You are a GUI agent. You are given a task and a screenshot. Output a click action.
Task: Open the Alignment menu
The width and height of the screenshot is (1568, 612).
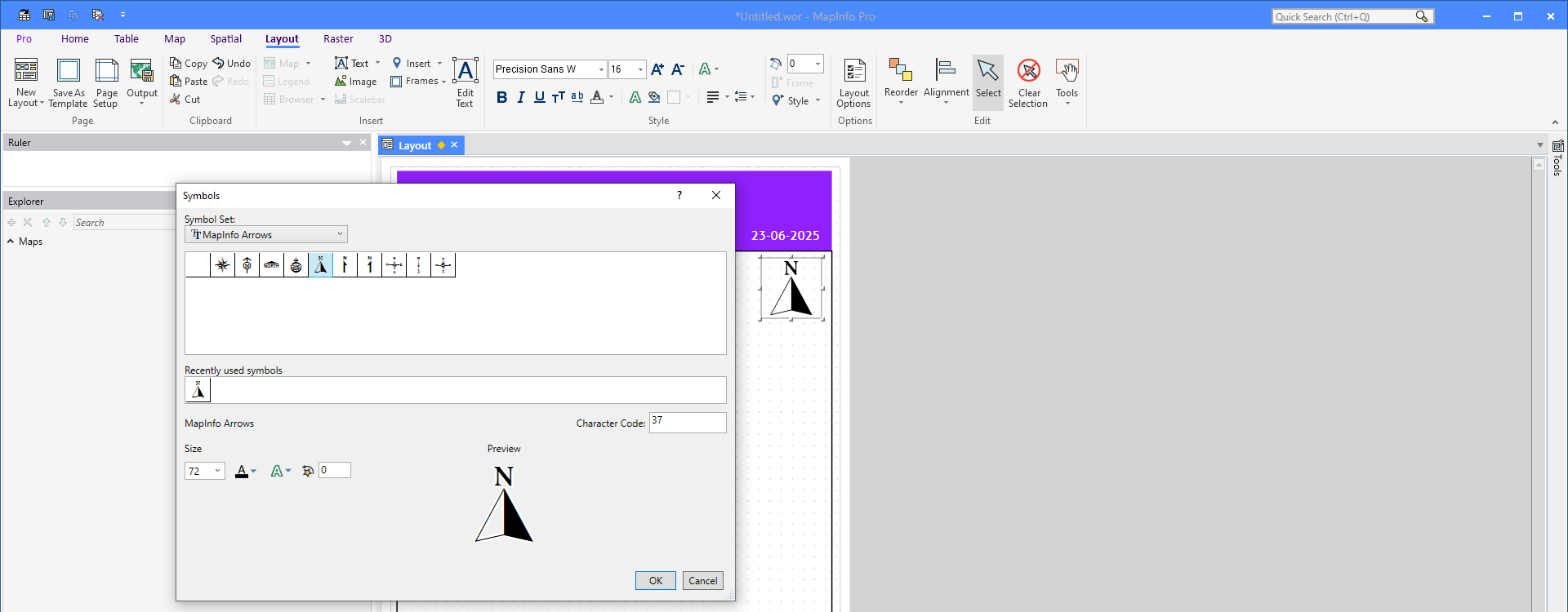pyautogui.click(x=947, y=82)
